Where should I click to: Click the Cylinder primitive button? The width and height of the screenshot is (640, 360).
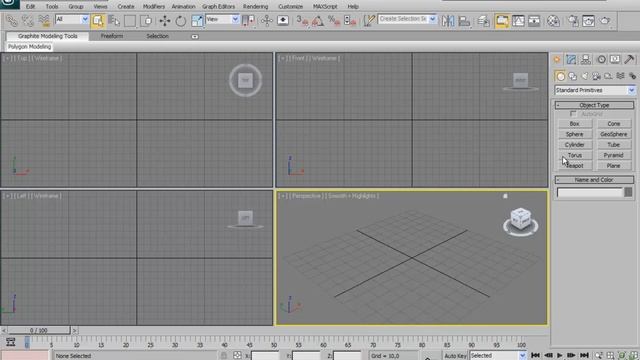pos(575,144)
